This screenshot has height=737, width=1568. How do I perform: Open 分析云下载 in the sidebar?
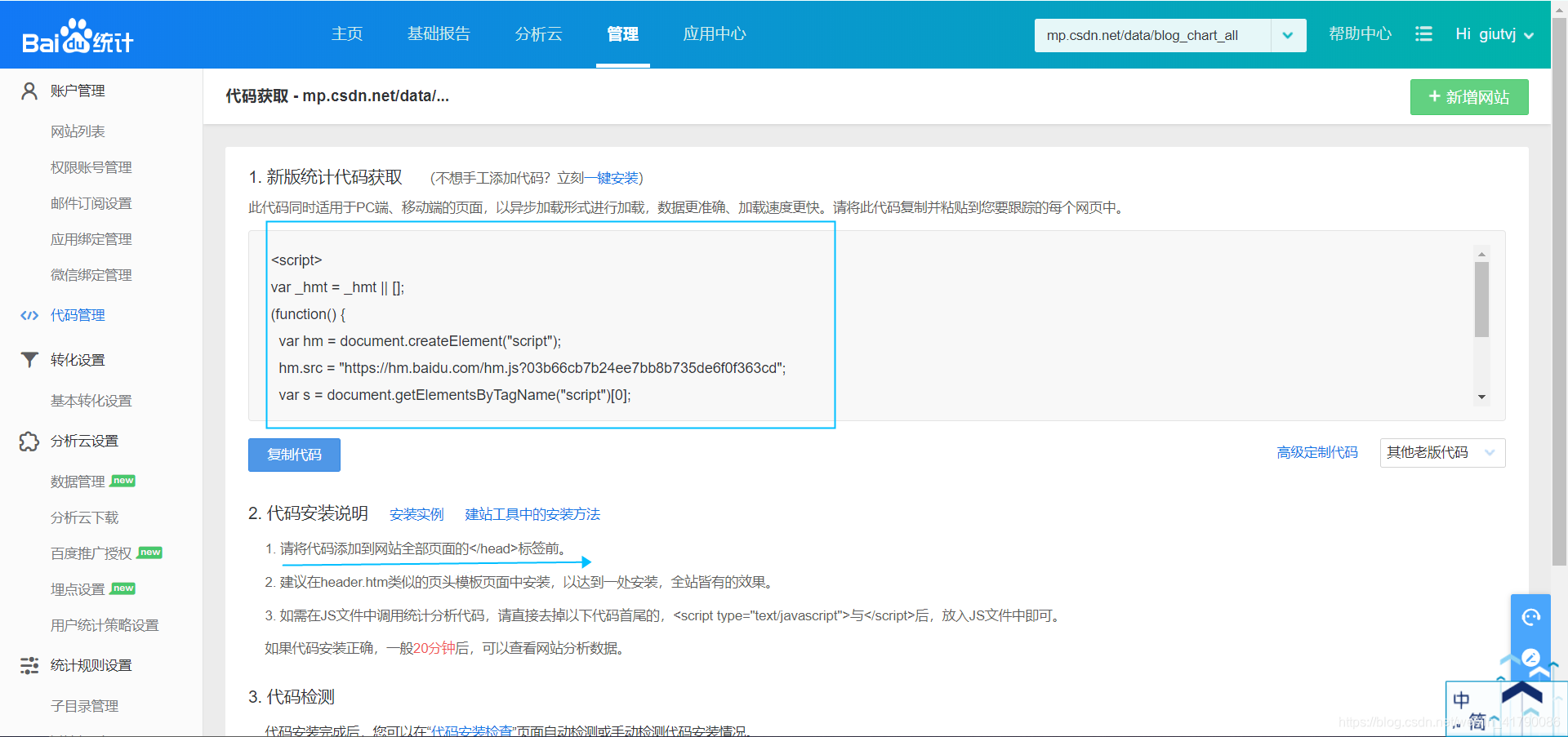[x=85, y=517]
